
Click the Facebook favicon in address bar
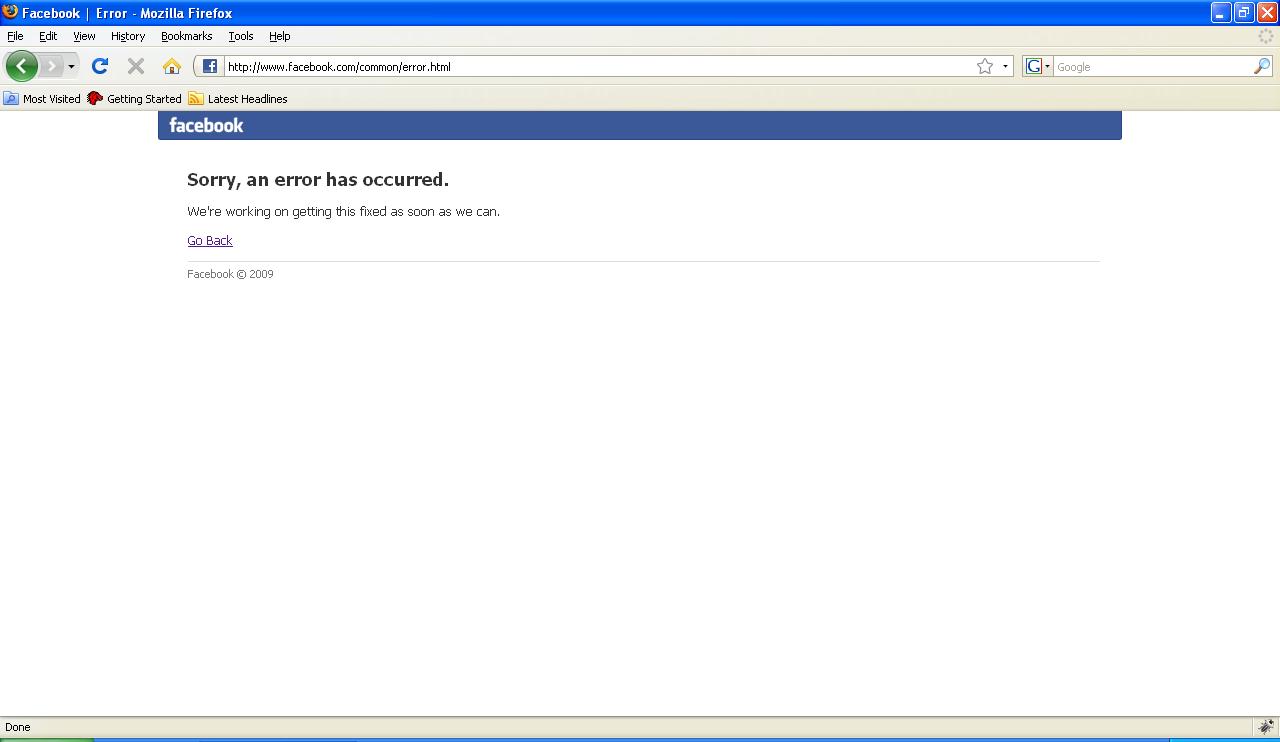pos(209,66)
